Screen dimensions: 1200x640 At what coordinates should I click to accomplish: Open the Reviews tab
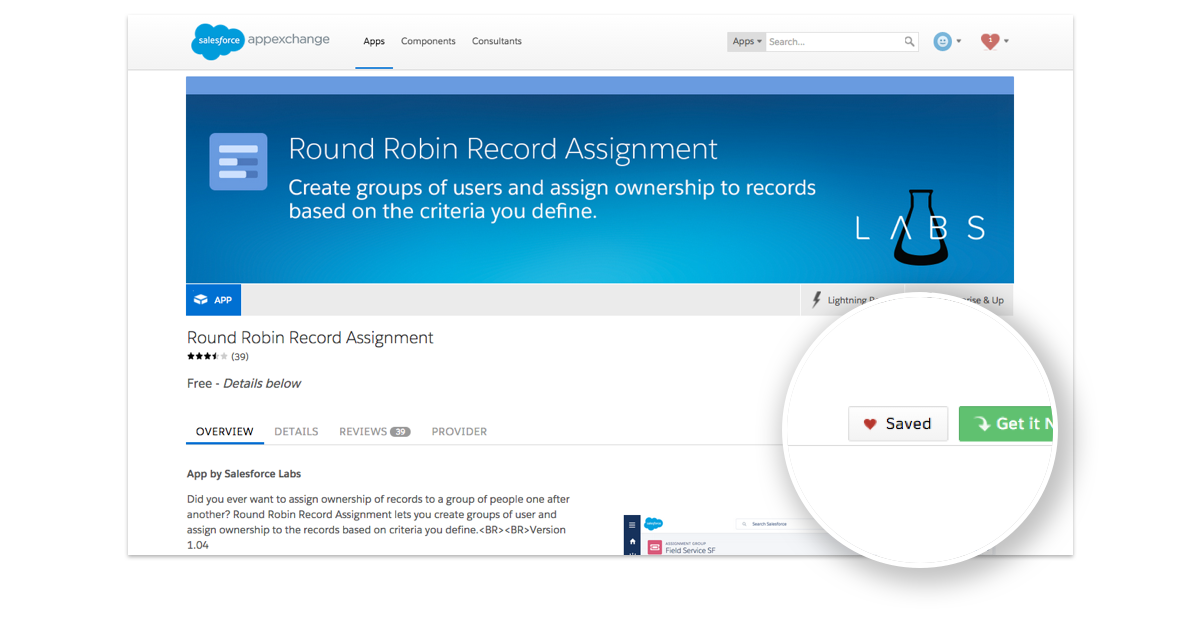375,432
